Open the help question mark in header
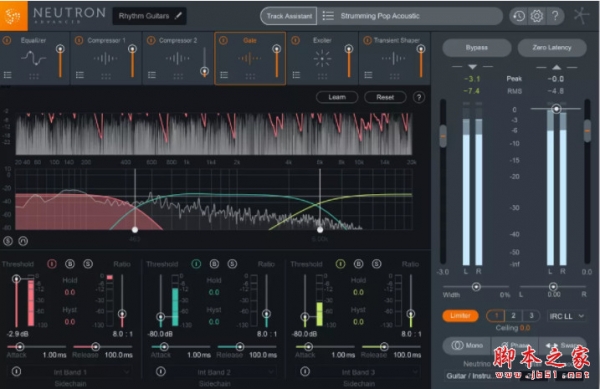This screenshot has width=600, height=389. [x=555, y=16]
